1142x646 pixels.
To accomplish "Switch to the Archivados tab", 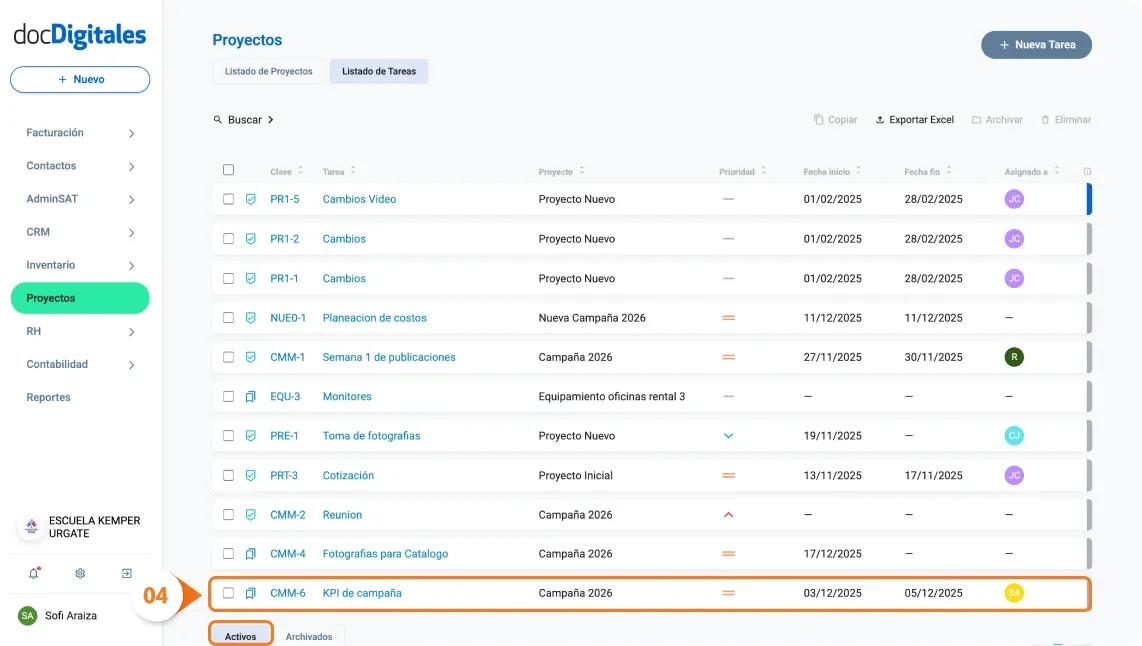I will coord(309,634).
